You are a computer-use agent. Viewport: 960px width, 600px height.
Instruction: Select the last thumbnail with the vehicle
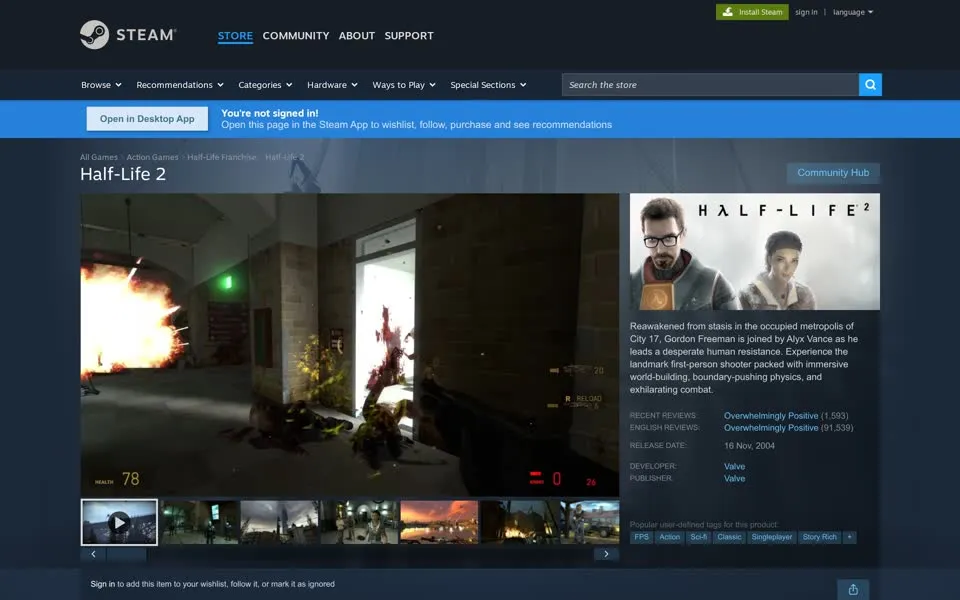tap(590, 522)
